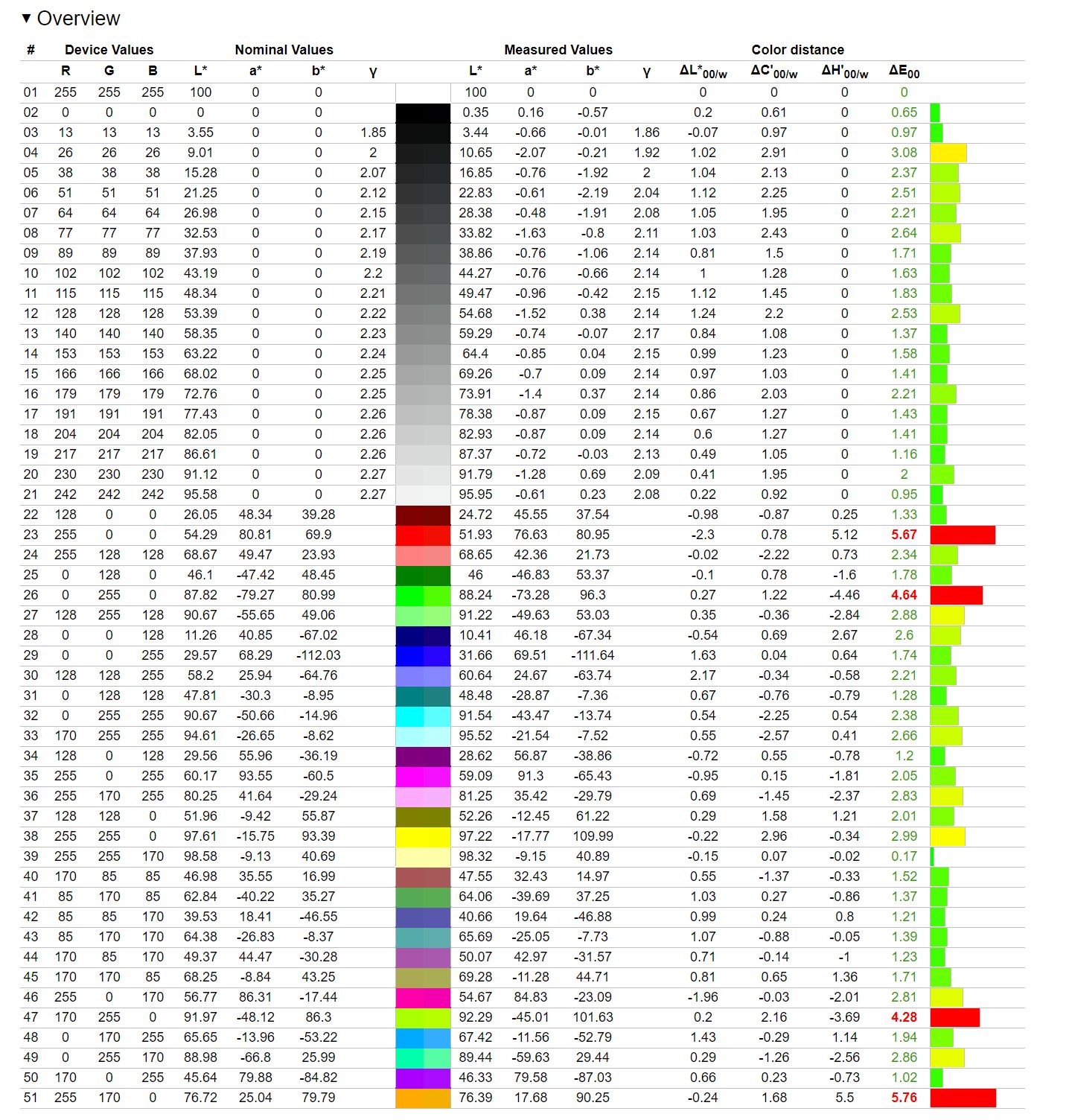Click the ΔC'00/w column header
The width and height of the screenshot is (1069, 1120).
(774, 71)
